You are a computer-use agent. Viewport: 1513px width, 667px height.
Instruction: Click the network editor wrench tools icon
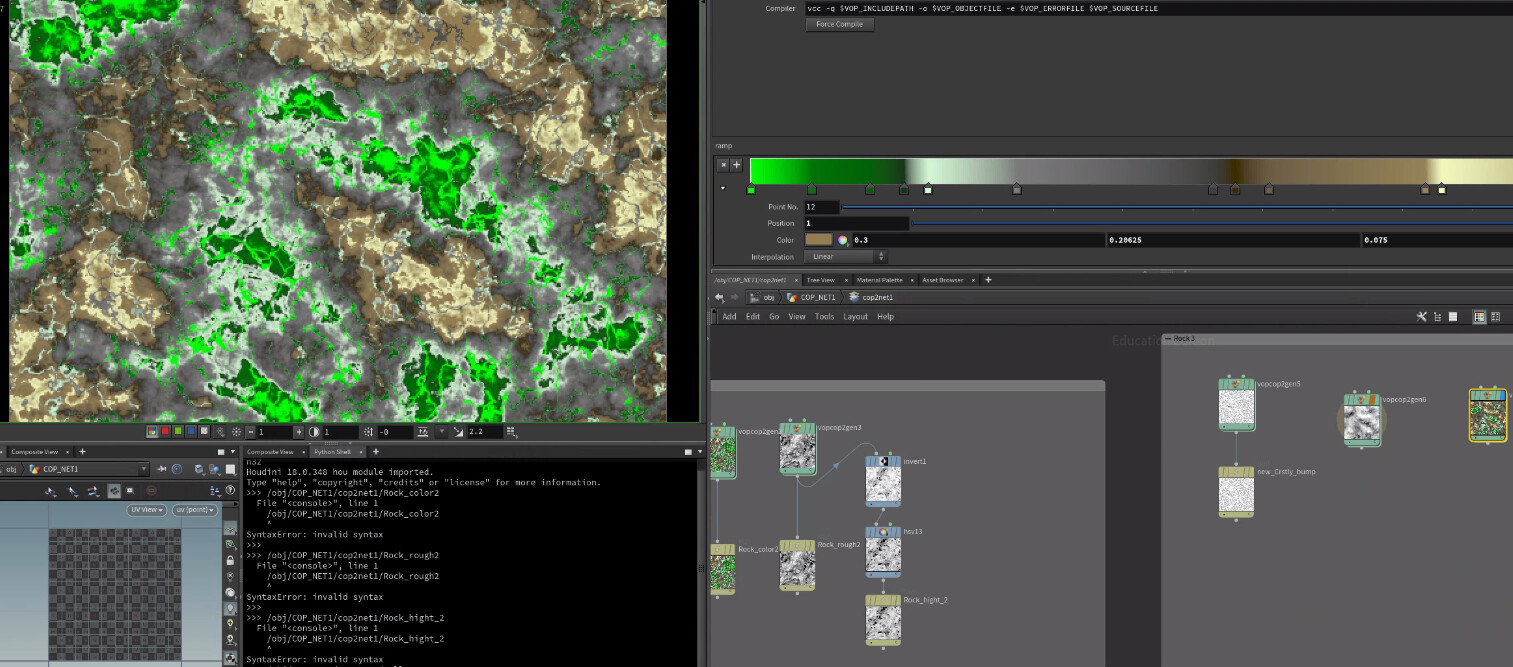(1421, 317)
